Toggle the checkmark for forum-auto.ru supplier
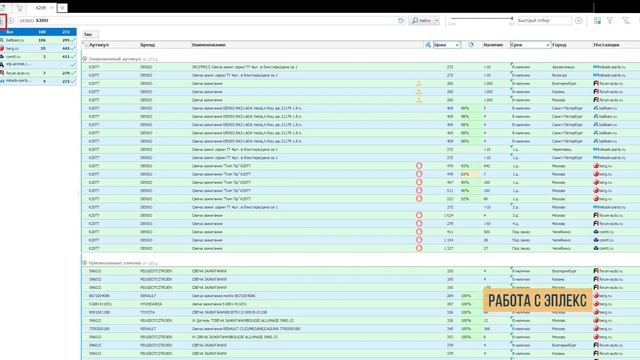The width and height of the screenshot is (640, 360). tap(73, 73)
